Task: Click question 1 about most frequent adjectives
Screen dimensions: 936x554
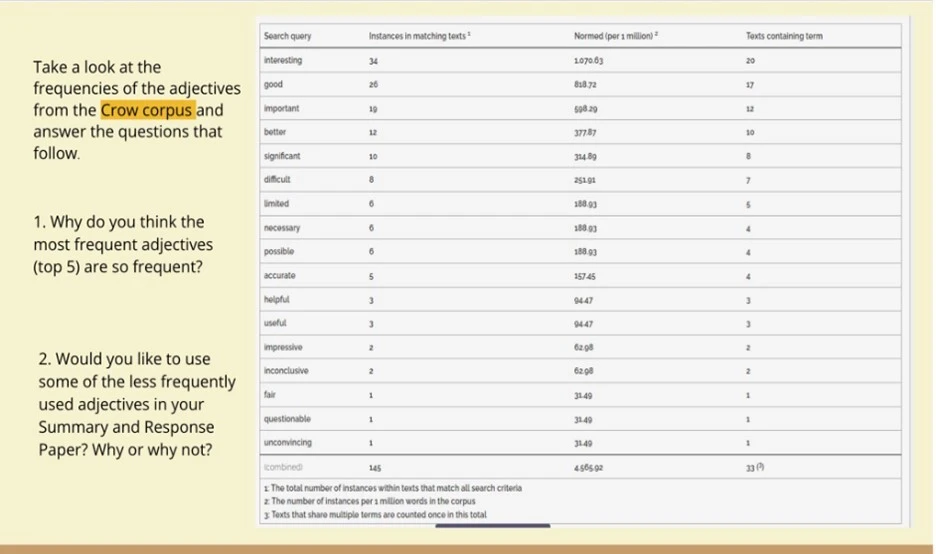Action: (x=123, y=245)
